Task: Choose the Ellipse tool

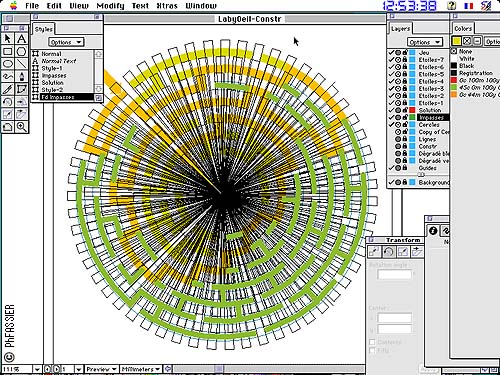Action: click(x=8, y=64)
